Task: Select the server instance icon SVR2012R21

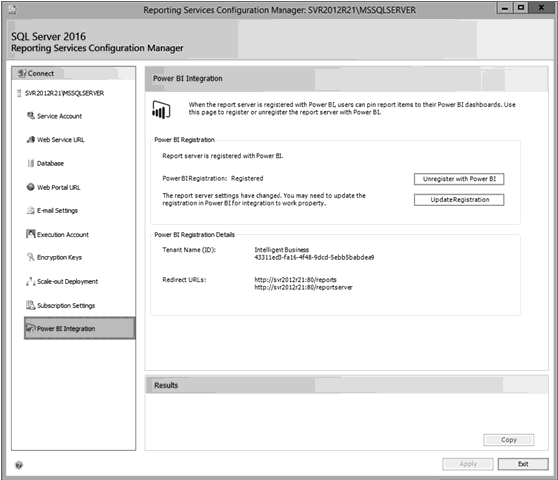Action: (x=19, y=94)
